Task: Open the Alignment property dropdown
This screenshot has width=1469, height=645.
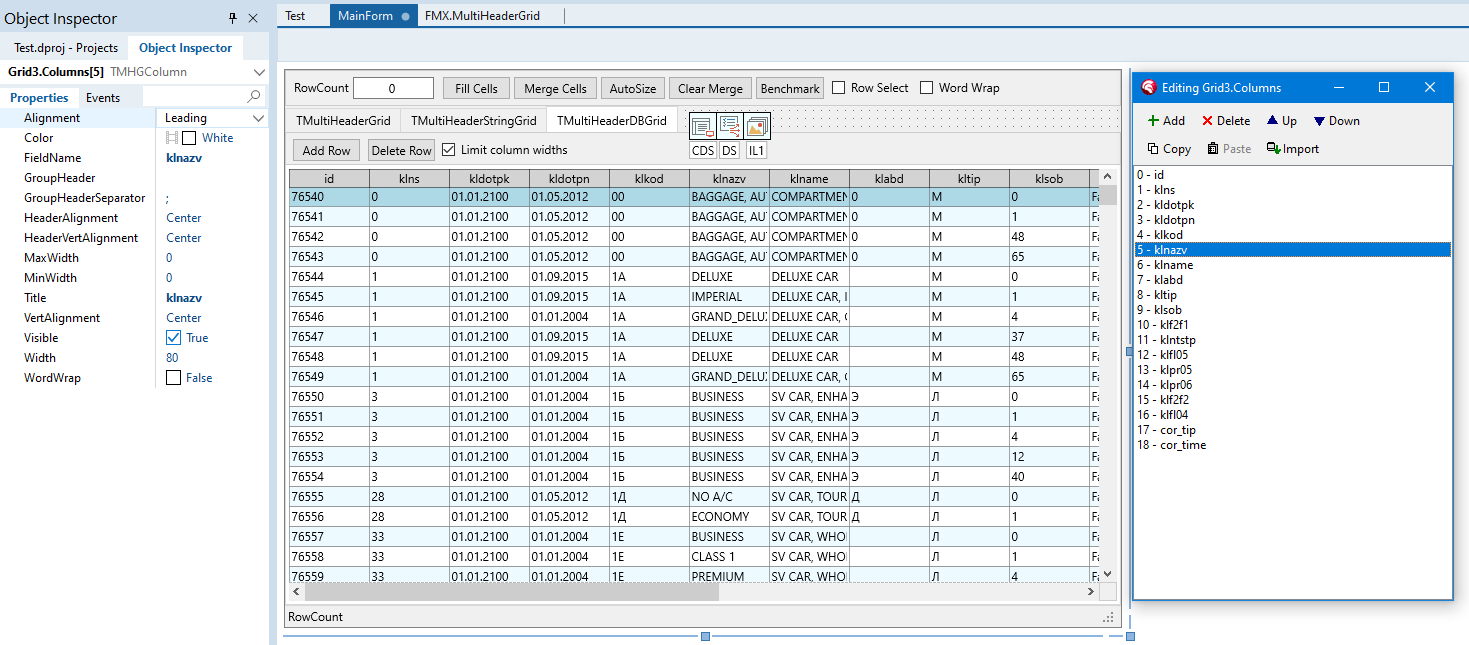Action: 259,118
